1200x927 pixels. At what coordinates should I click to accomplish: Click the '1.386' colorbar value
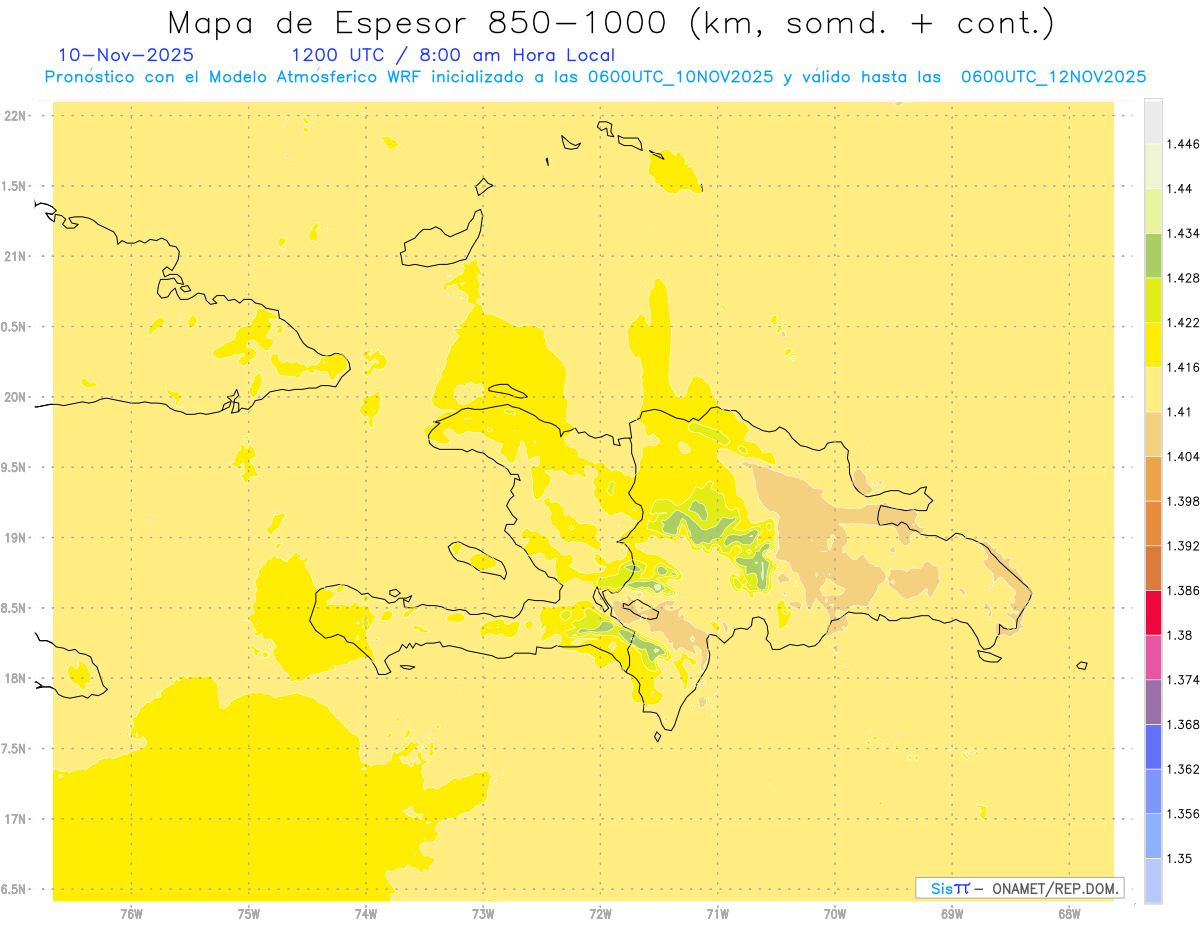point(1182,590)
